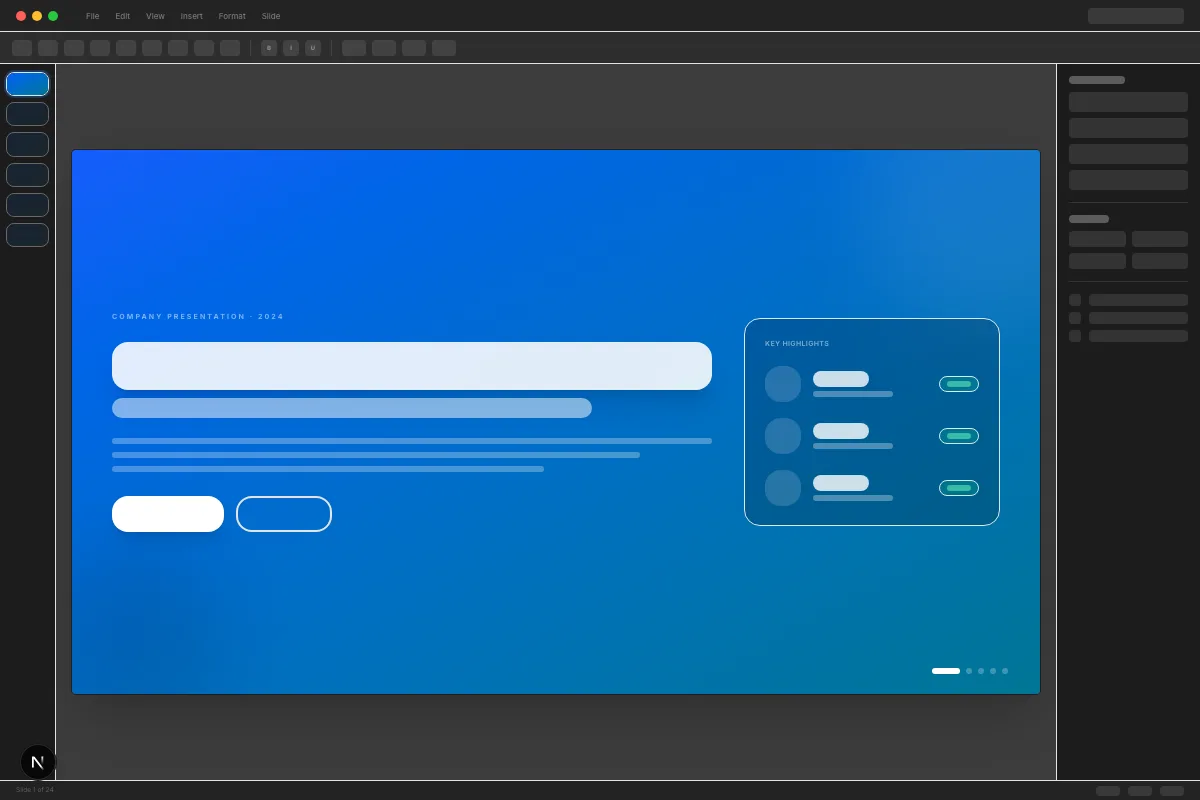Open the View menu
Viewport: 1200px width, 800px height.
click(x=155, y=16)
